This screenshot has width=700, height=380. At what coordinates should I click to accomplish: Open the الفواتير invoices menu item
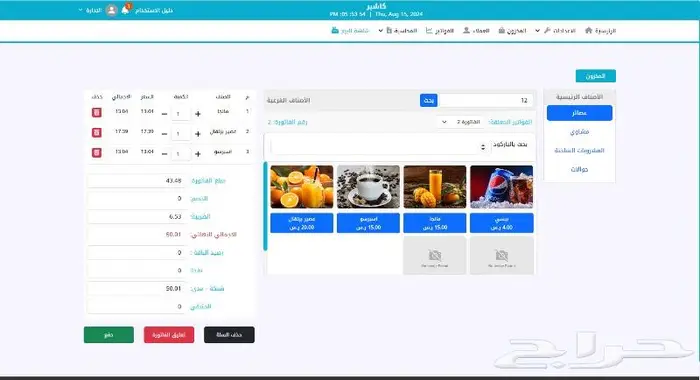440,30
